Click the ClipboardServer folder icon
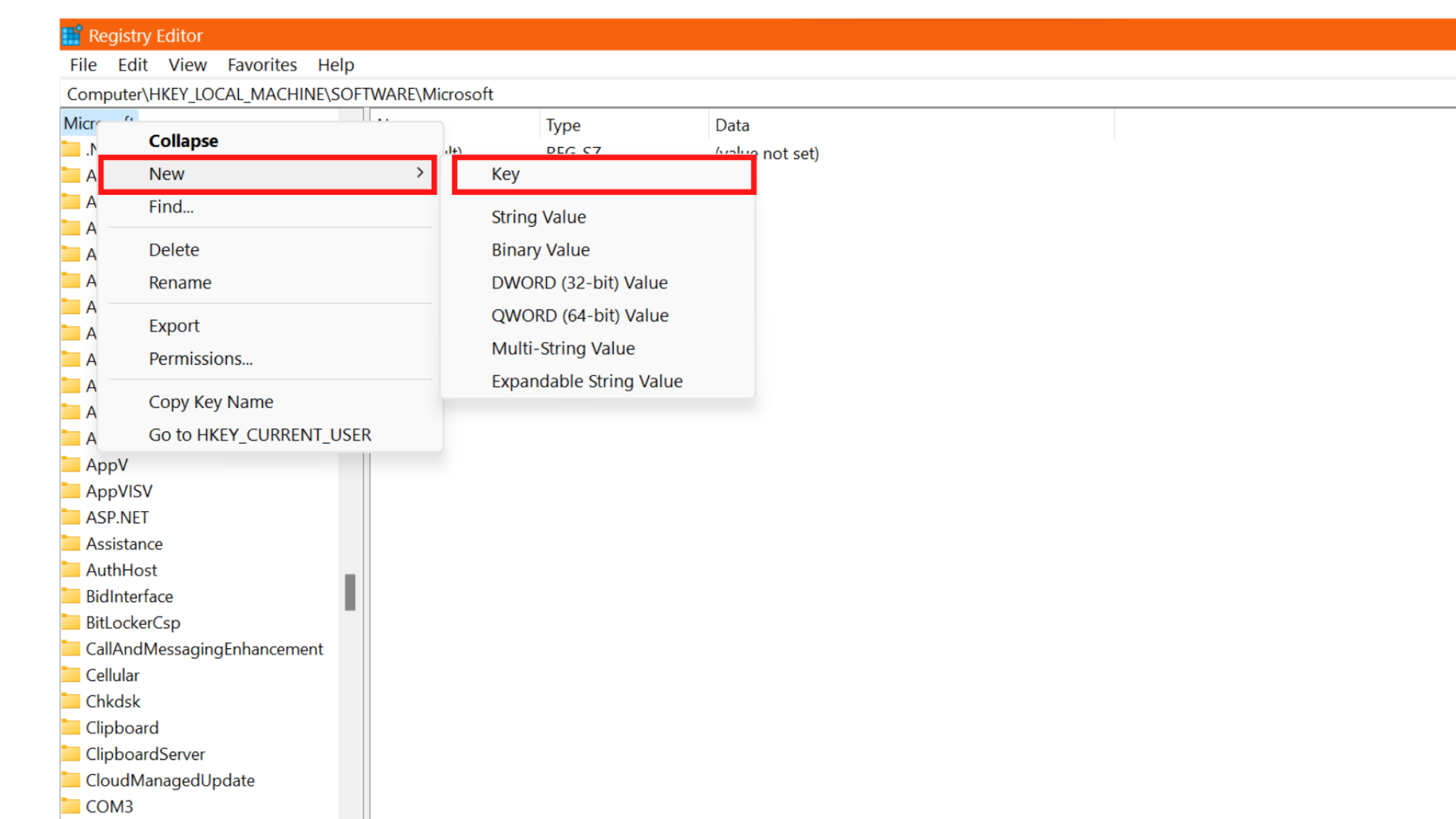1456x819 pixels. tap(70, 754)
